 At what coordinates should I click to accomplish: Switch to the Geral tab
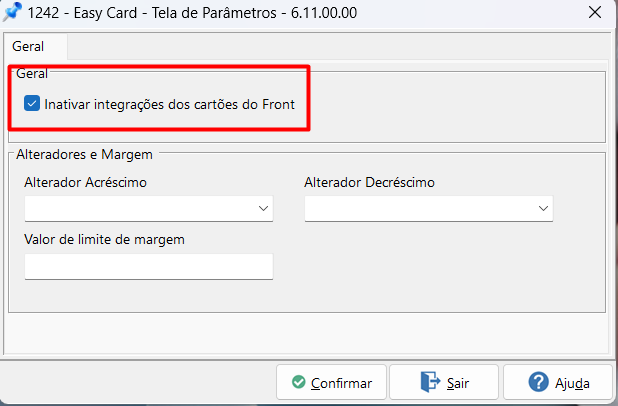[28, 47]
